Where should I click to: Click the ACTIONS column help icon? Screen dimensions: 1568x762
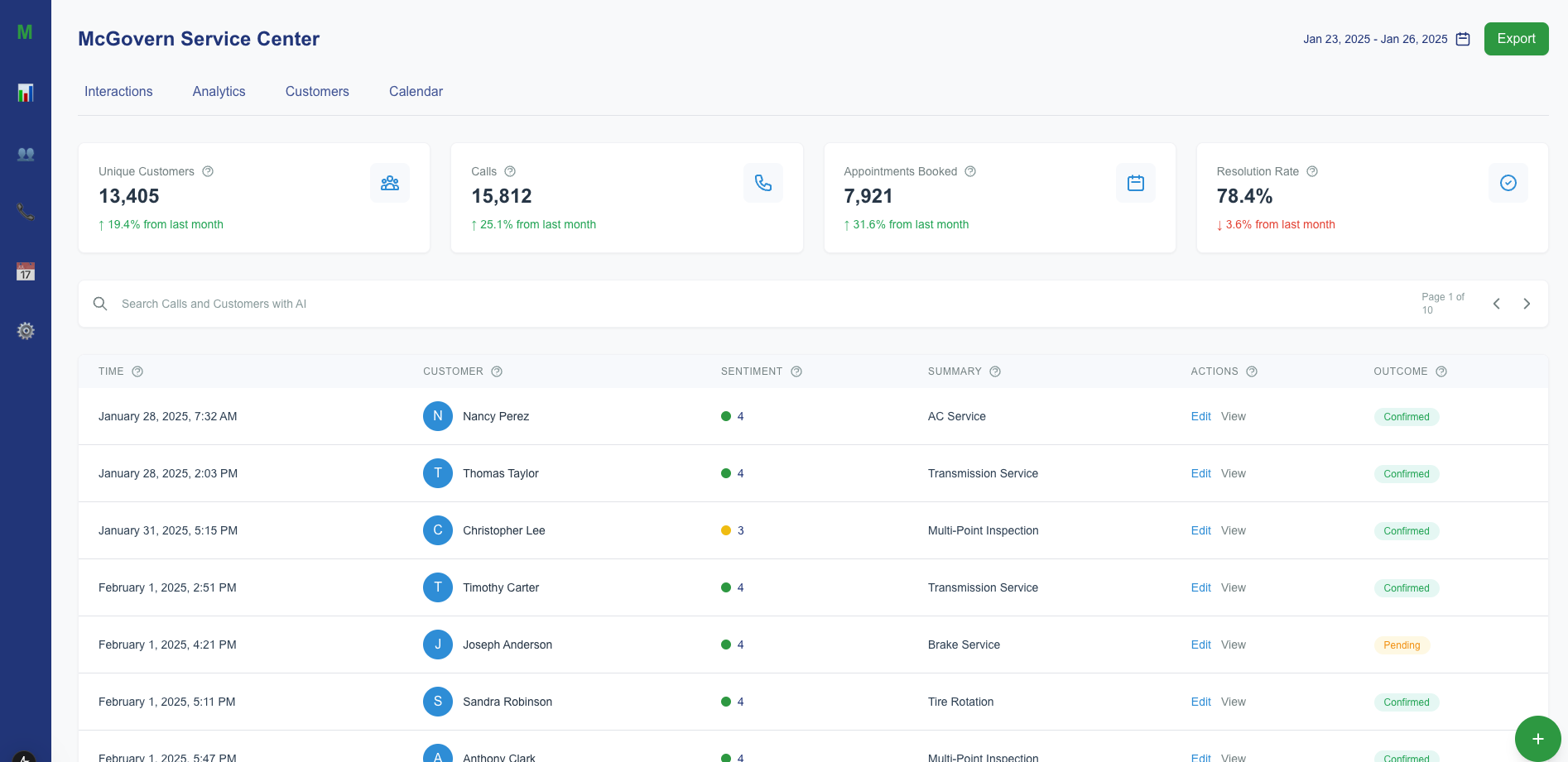tap(1252, 371)
